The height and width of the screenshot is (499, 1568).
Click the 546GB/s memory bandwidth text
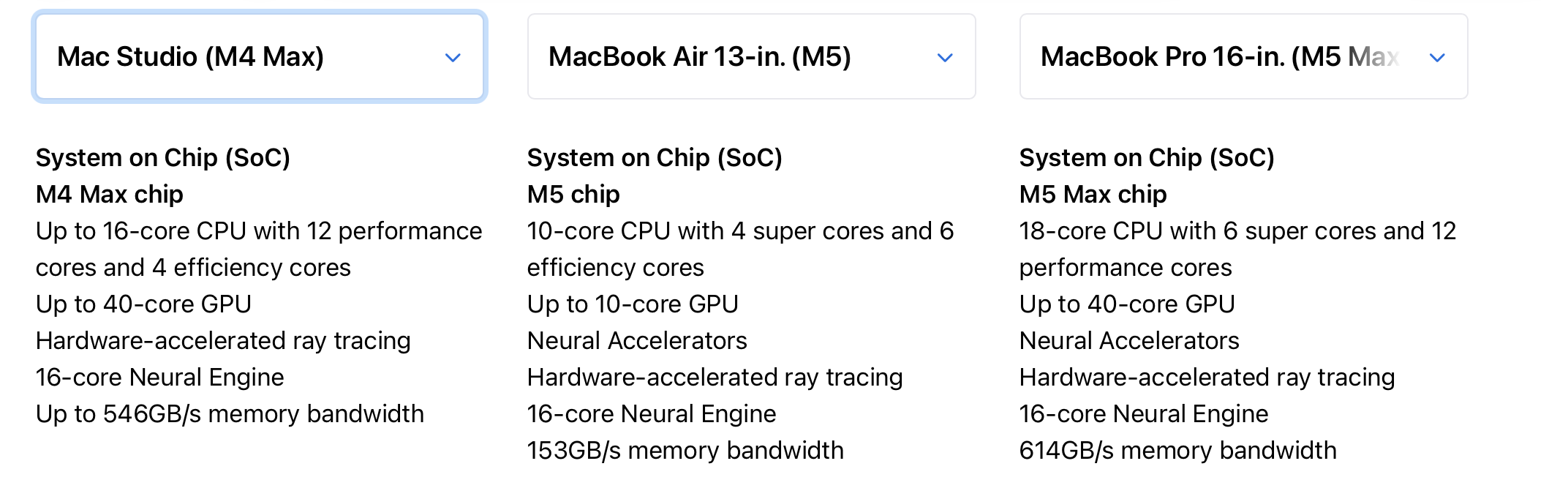pyautogui.click(x=230, y=414)
